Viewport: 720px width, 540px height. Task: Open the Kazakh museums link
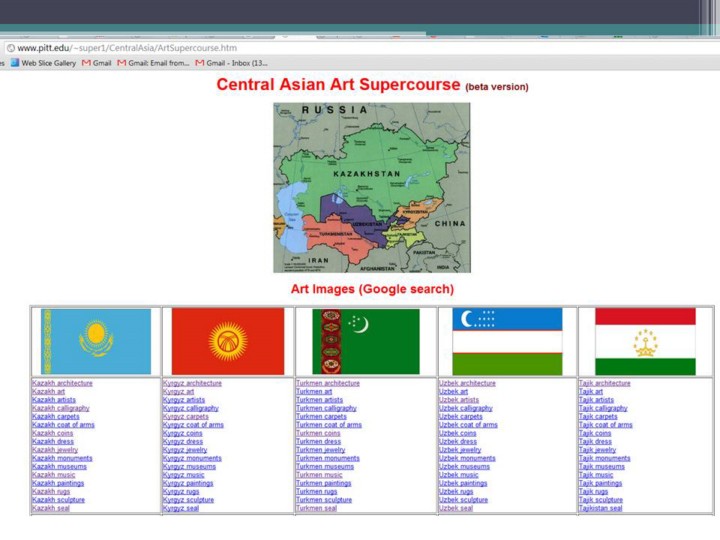coord(58,466)
